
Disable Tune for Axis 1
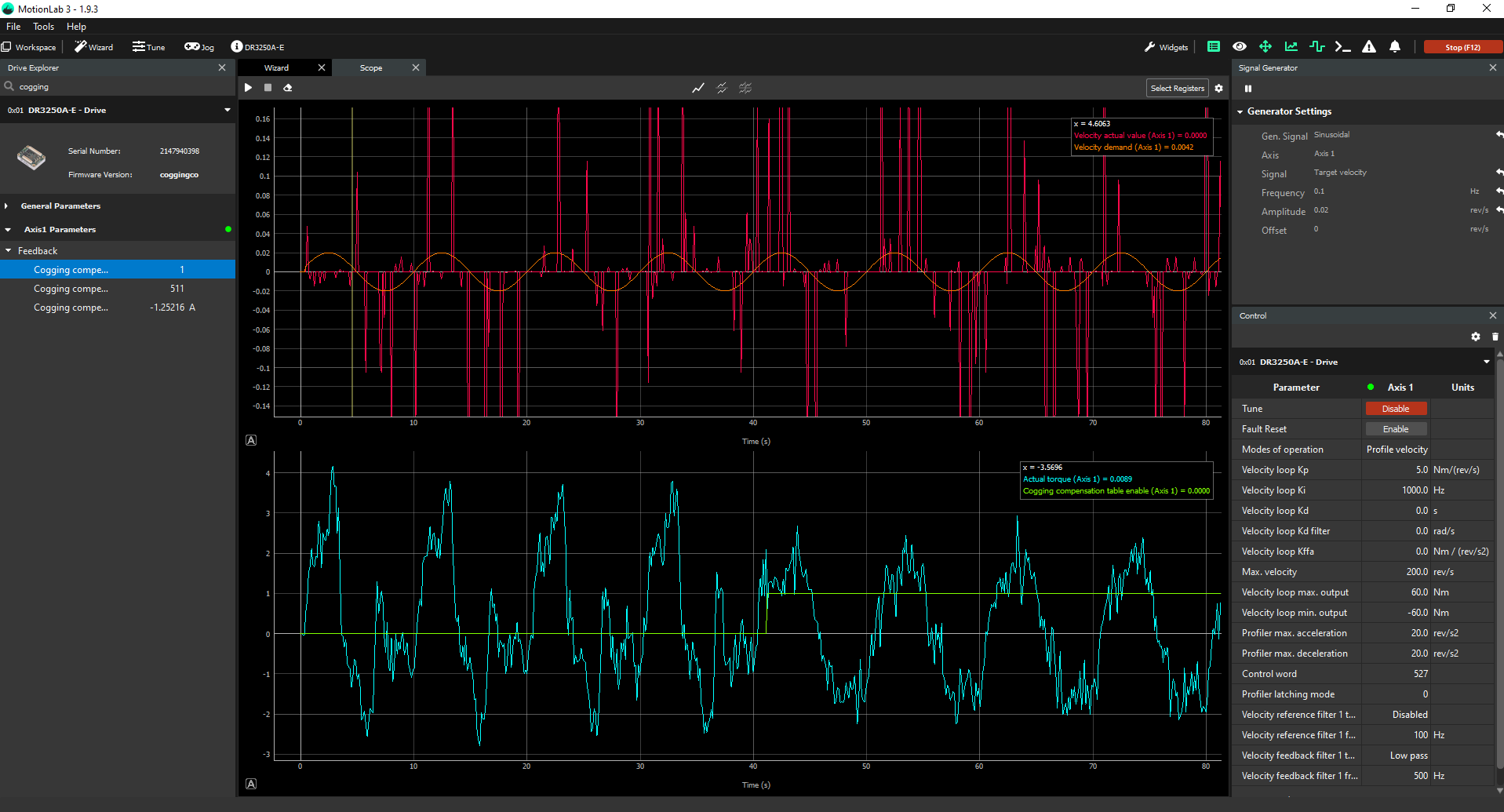1396,408
